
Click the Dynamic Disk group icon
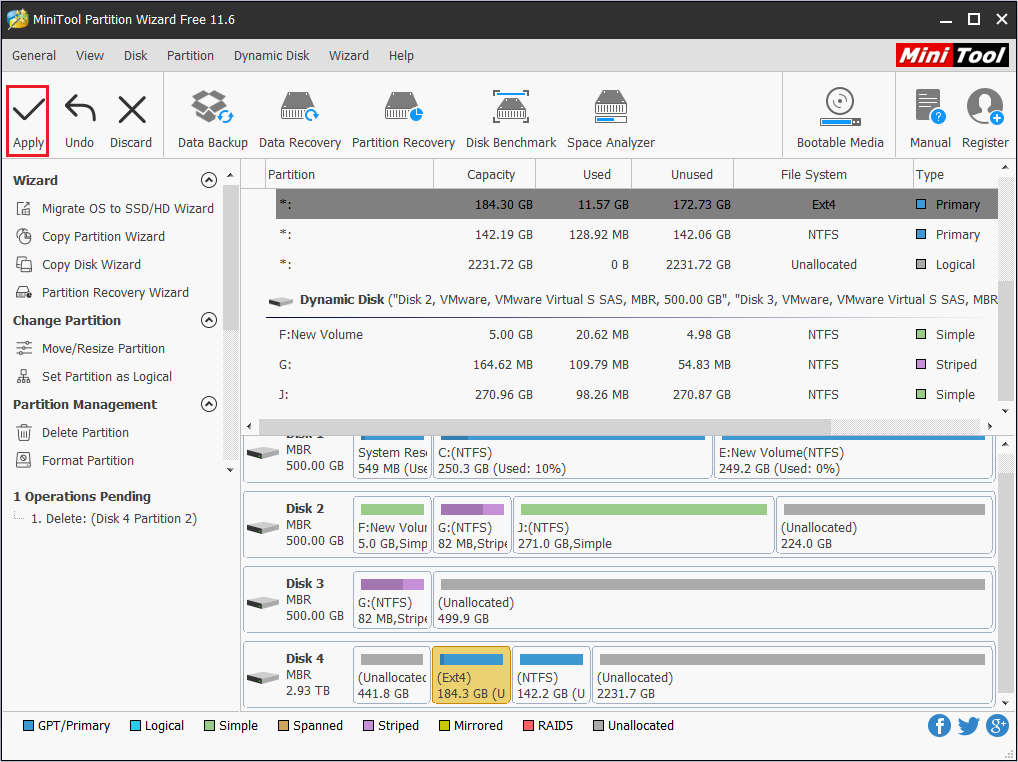[280, 301]
